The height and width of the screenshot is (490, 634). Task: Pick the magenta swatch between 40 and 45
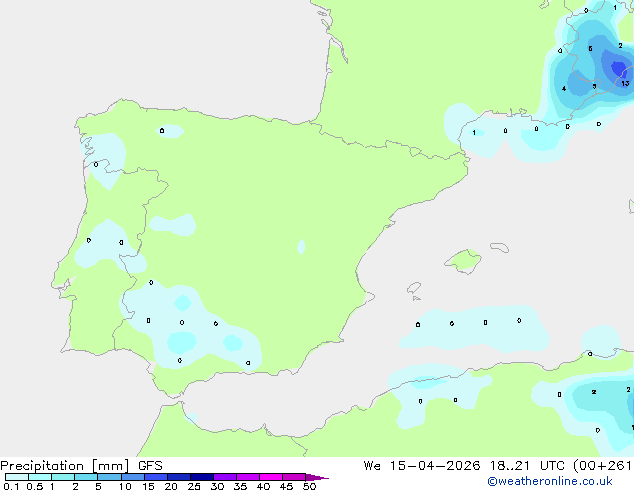tap(271, 477)
